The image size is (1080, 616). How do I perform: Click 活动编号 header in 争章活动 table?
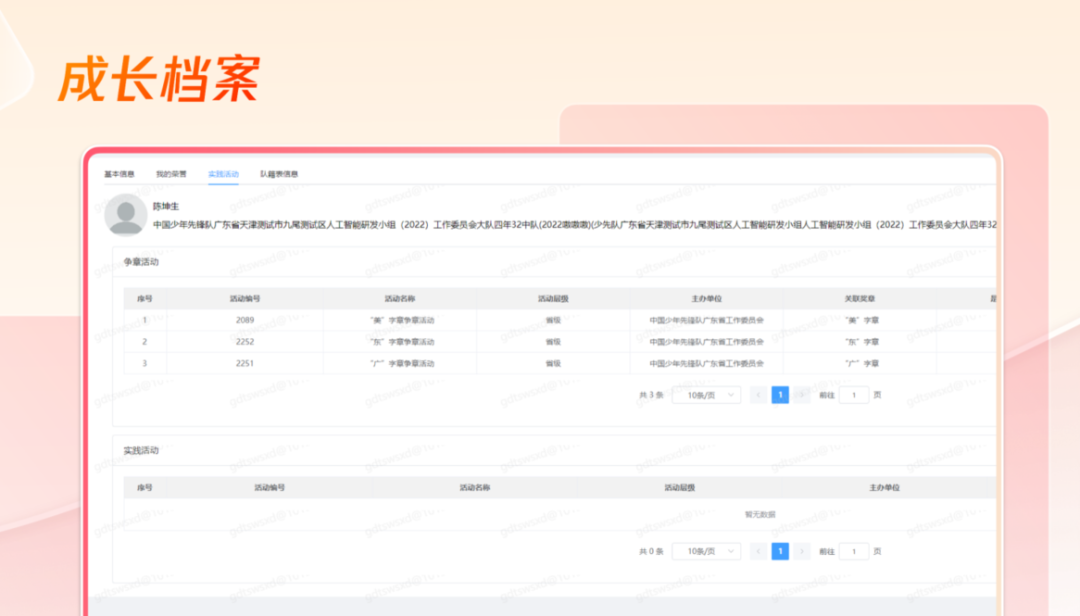[245, 298]
